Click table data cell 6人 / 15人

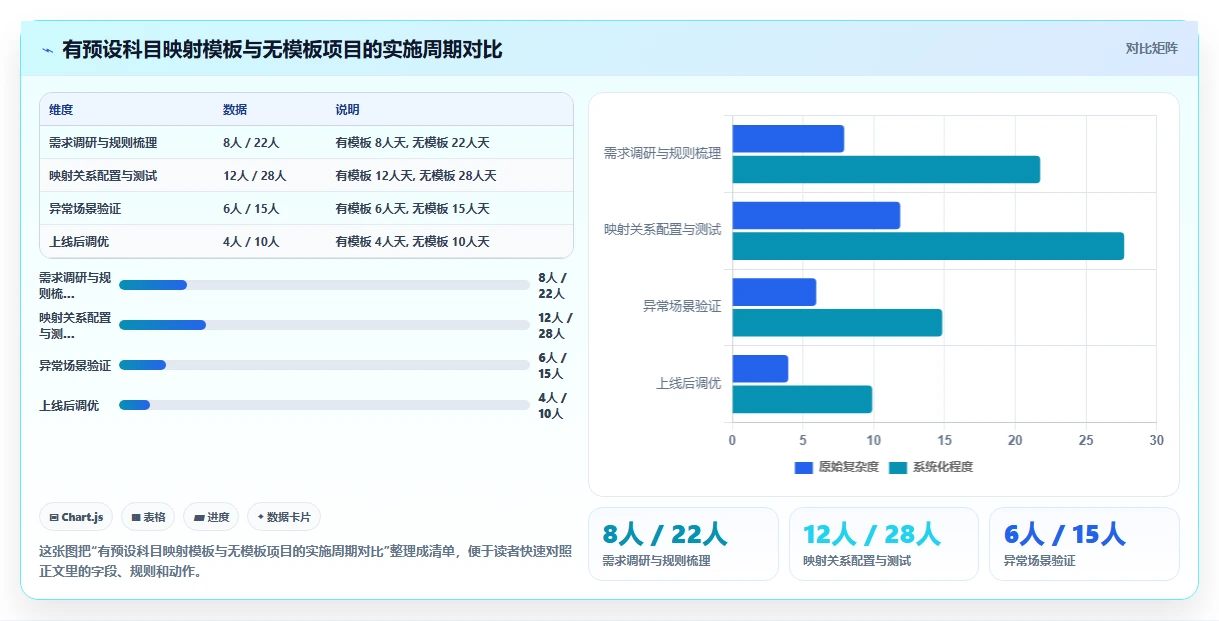251,209
